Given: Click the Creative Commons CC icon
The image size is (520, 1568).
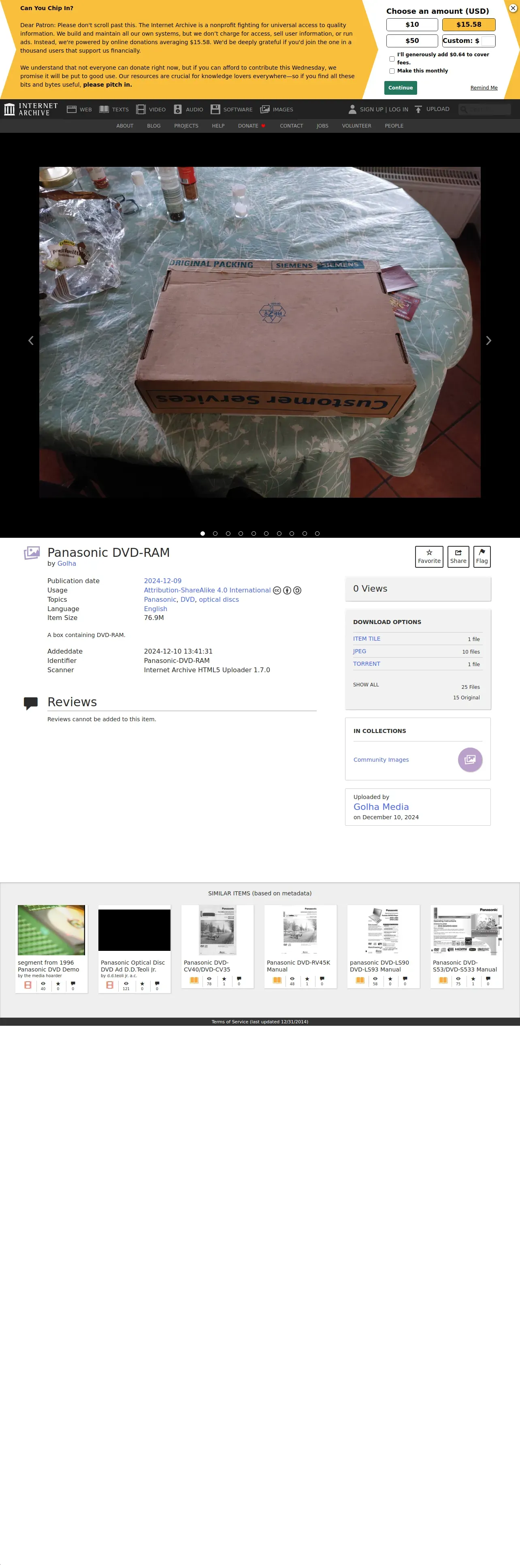Looking at the screenshot, I should [277, 590].
